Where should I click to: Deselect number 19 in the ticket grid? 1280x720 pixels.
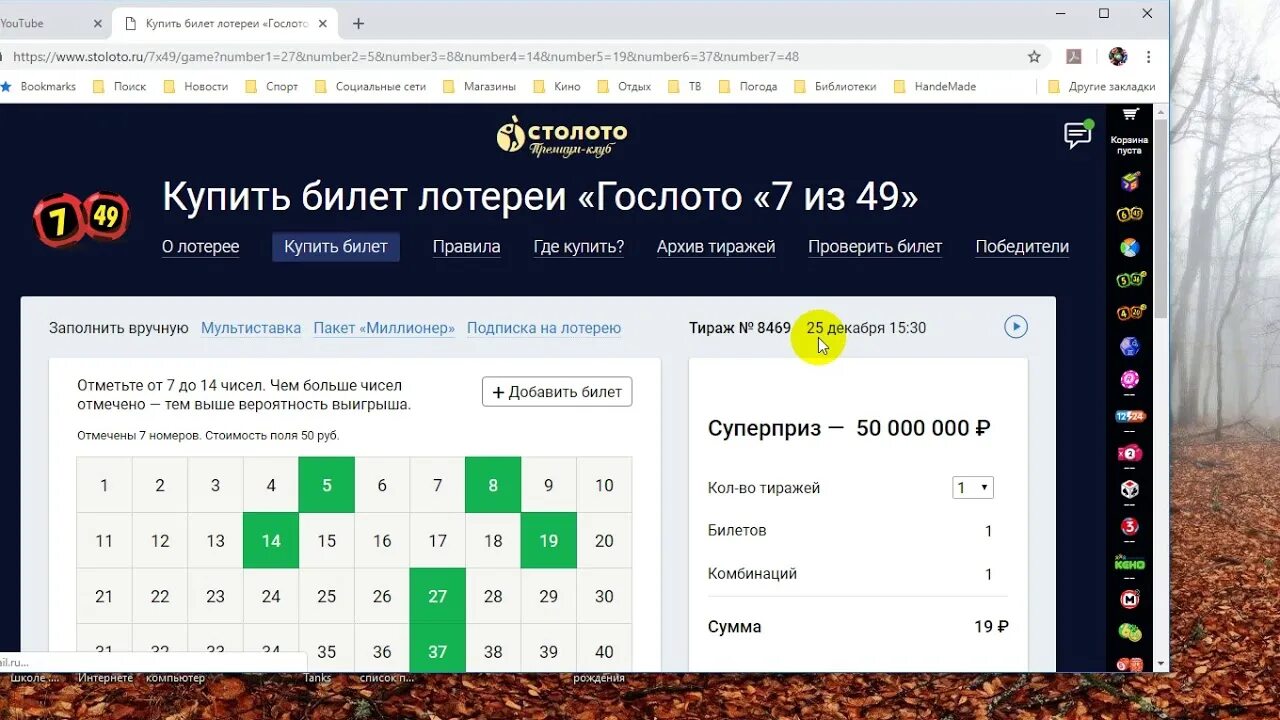548,541
